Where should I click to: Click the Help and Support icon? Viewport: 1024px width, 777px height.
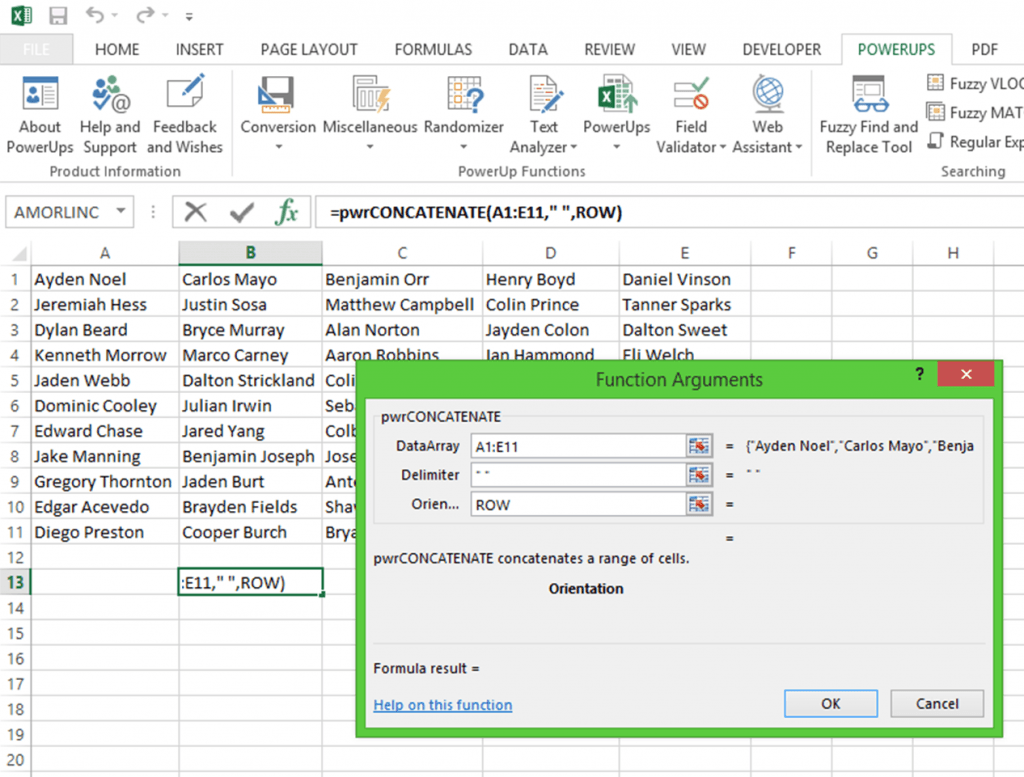pyautogui.click(x=110, y=94)
